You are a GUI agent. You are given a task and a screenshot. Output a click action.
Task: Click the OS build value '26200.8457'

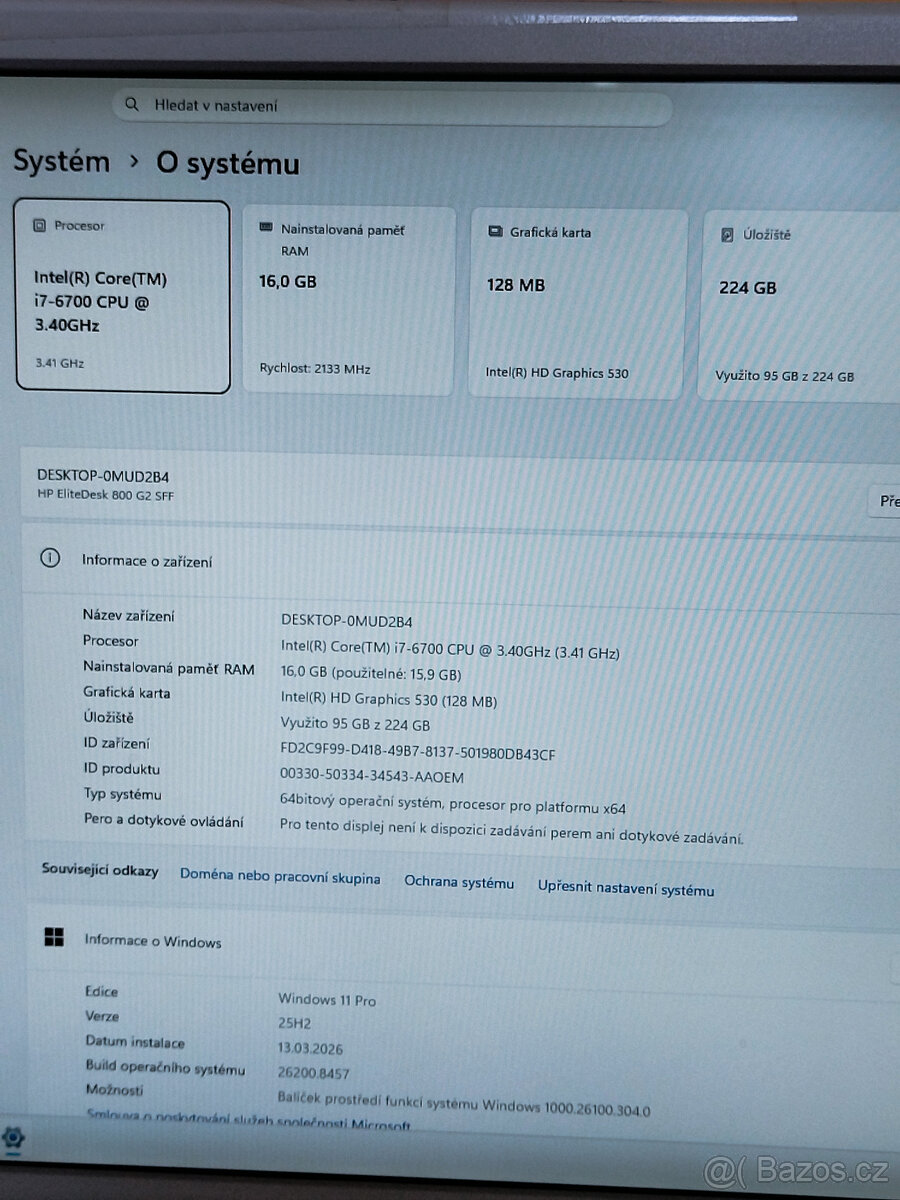tap(314, 1072)
